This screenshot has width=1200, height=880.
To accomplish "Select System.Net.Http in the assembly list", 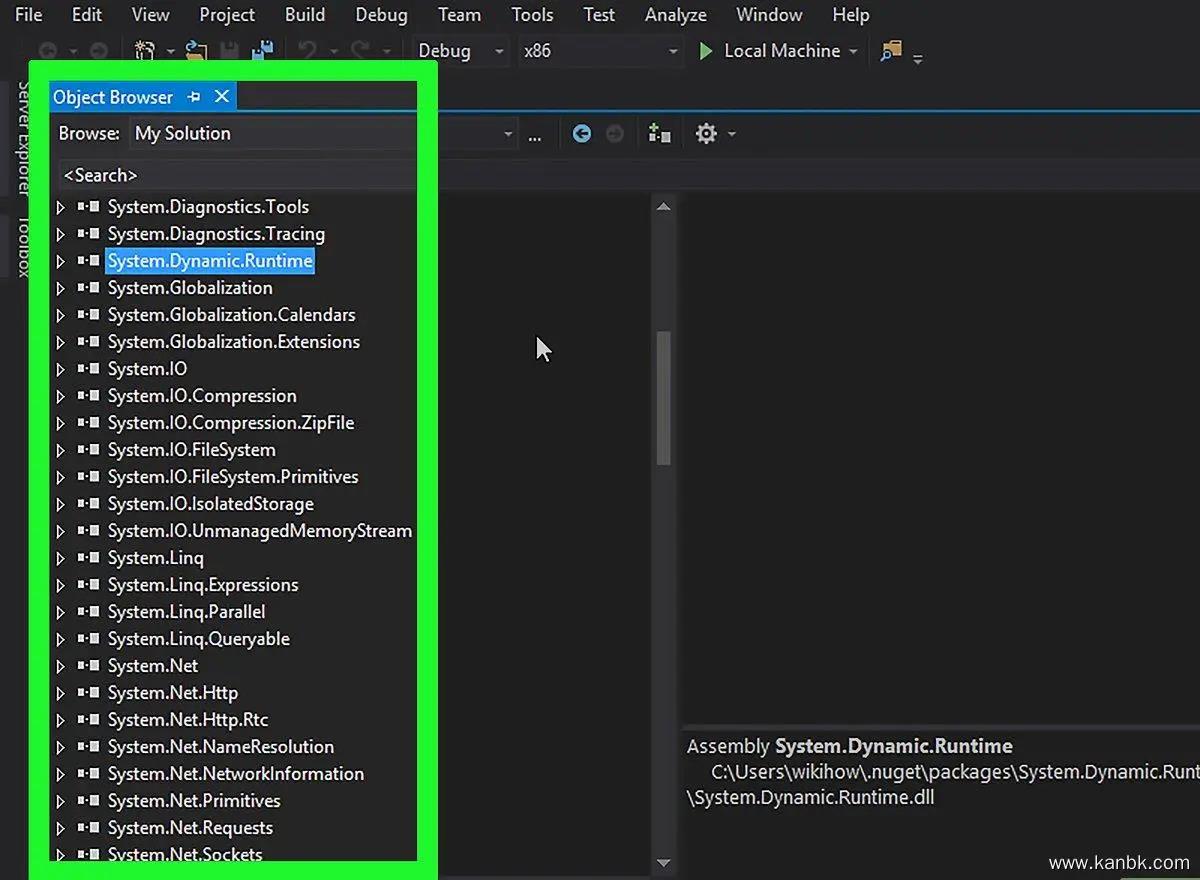I will pos(172,693).
